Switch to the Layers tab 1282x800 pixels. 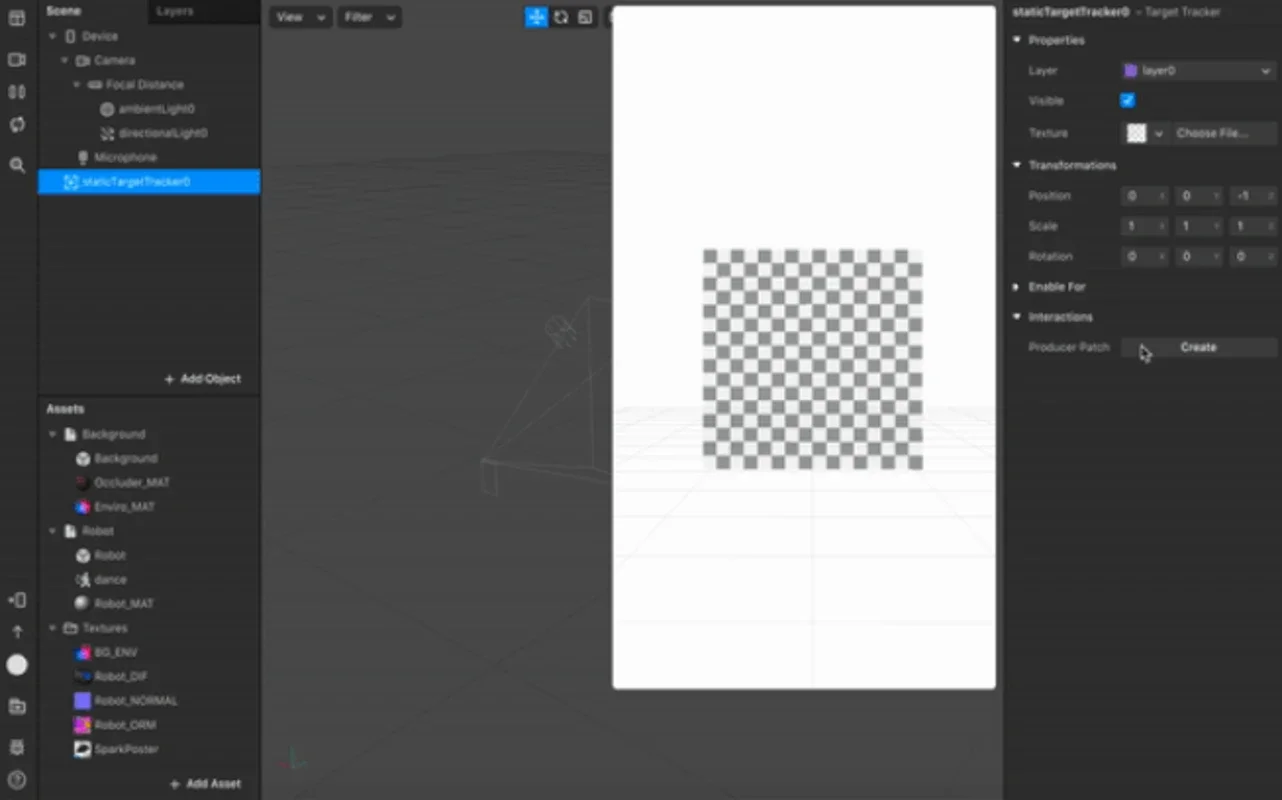175,11
